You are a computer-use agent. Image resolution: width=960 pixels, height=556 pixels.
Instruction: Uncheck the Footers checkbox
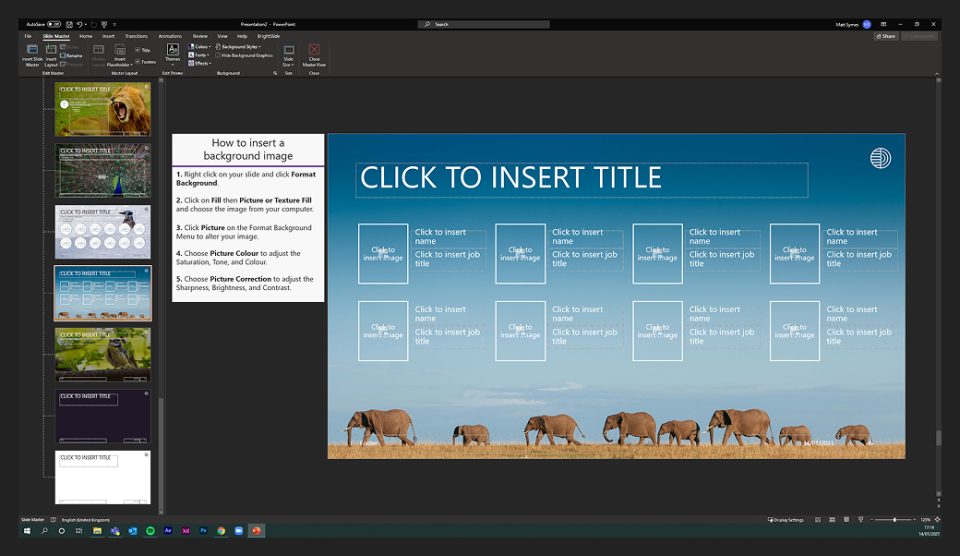[x=138, y=62]
